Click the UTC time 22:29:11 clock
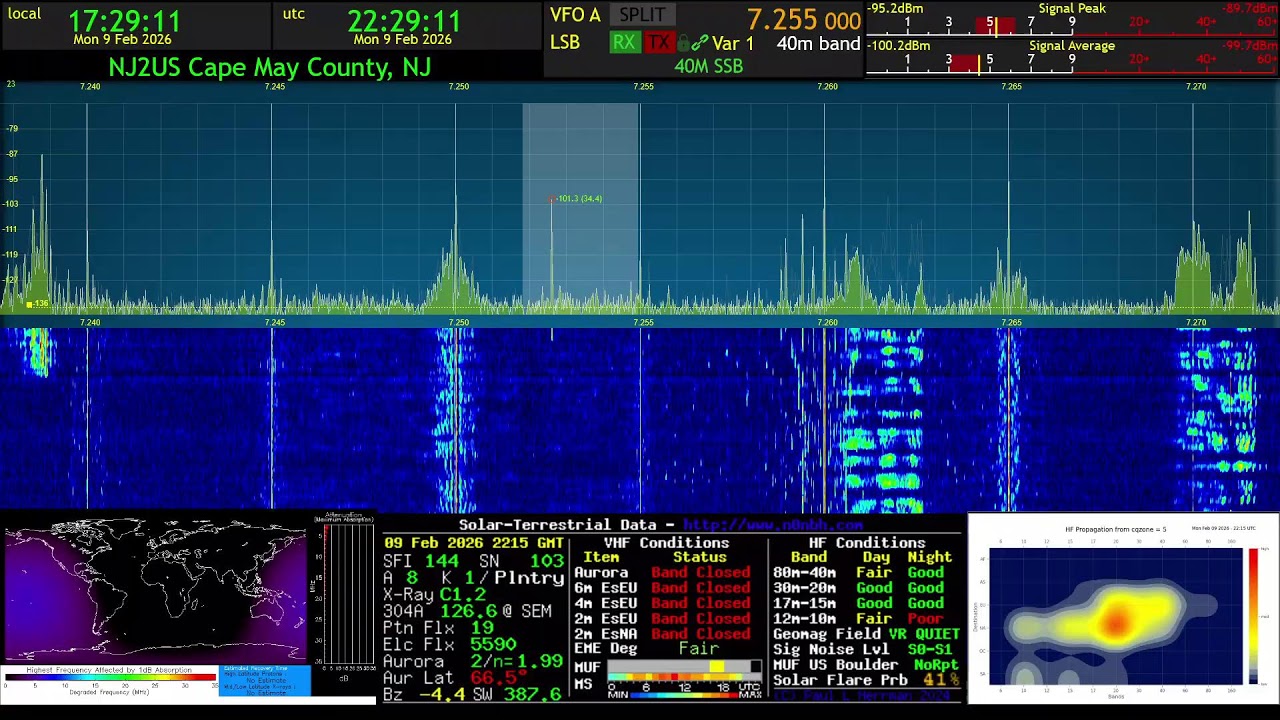This screenshot has height=720, width=1280. point(404,21)
